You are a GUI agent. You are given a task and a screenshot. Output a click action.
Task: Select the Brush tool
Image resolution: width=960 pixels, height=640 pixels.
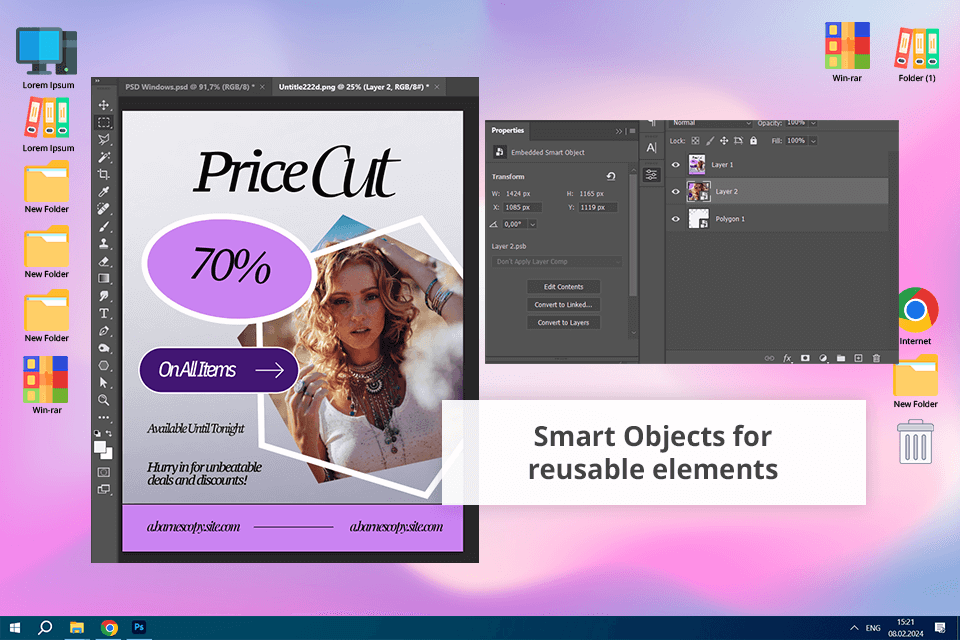(x=103, y=227)
